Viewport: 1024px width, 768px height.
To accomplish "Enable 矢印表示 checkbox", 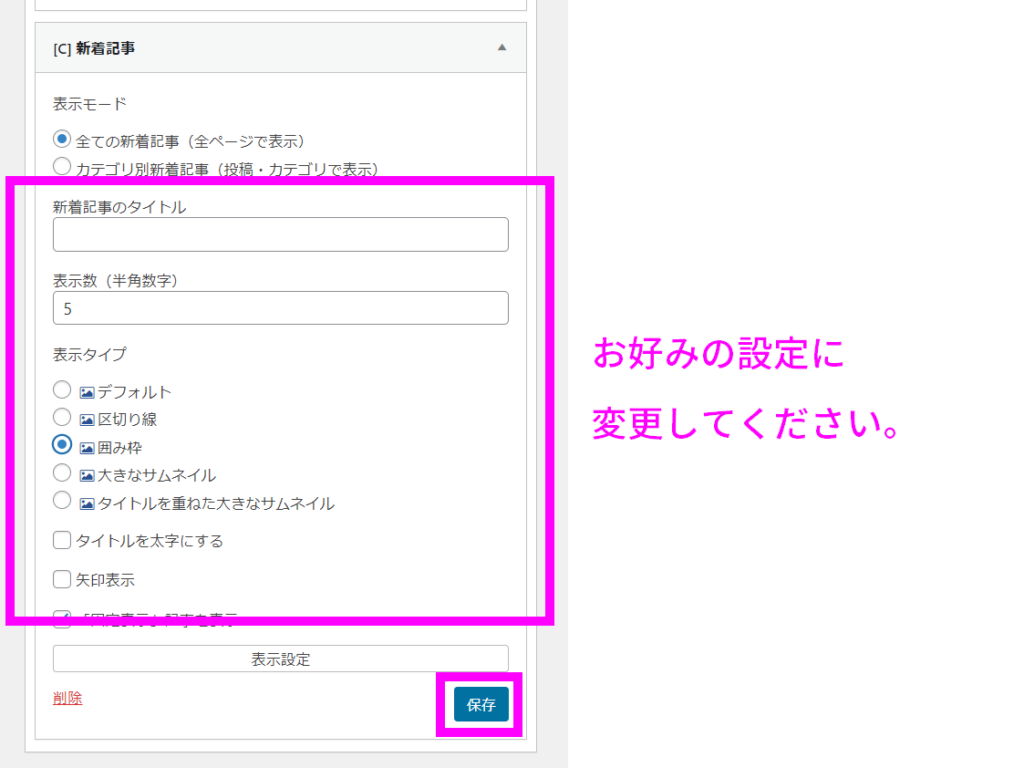I will [62, 579].
